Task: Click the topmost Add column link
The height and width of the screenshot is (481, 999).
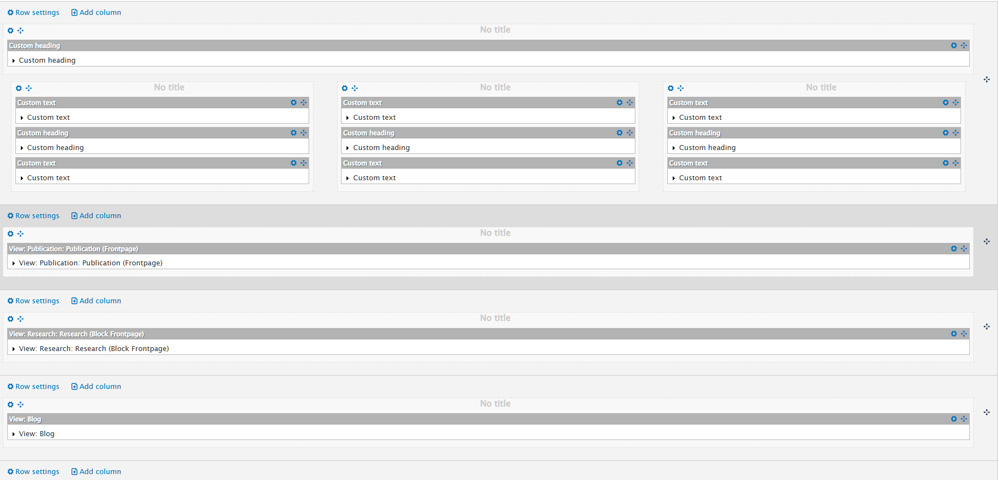Action: (x=96, y=13)
